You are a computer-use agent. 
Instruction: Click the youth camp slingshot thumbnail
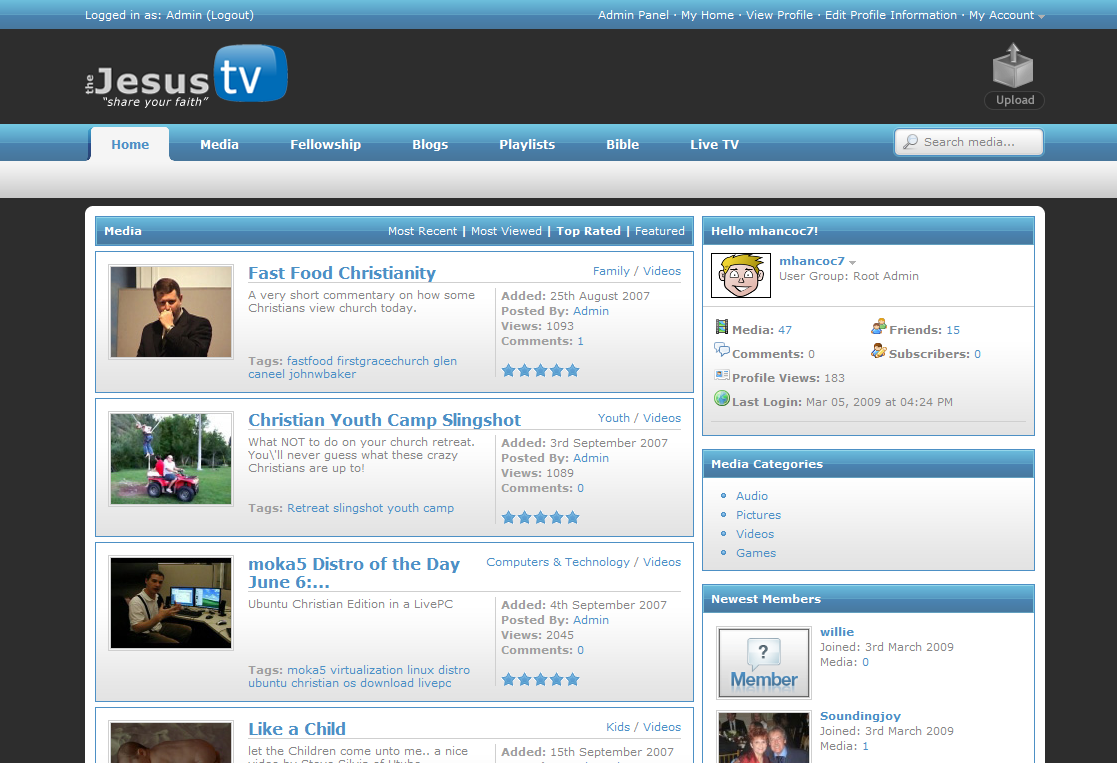point(171,459)
